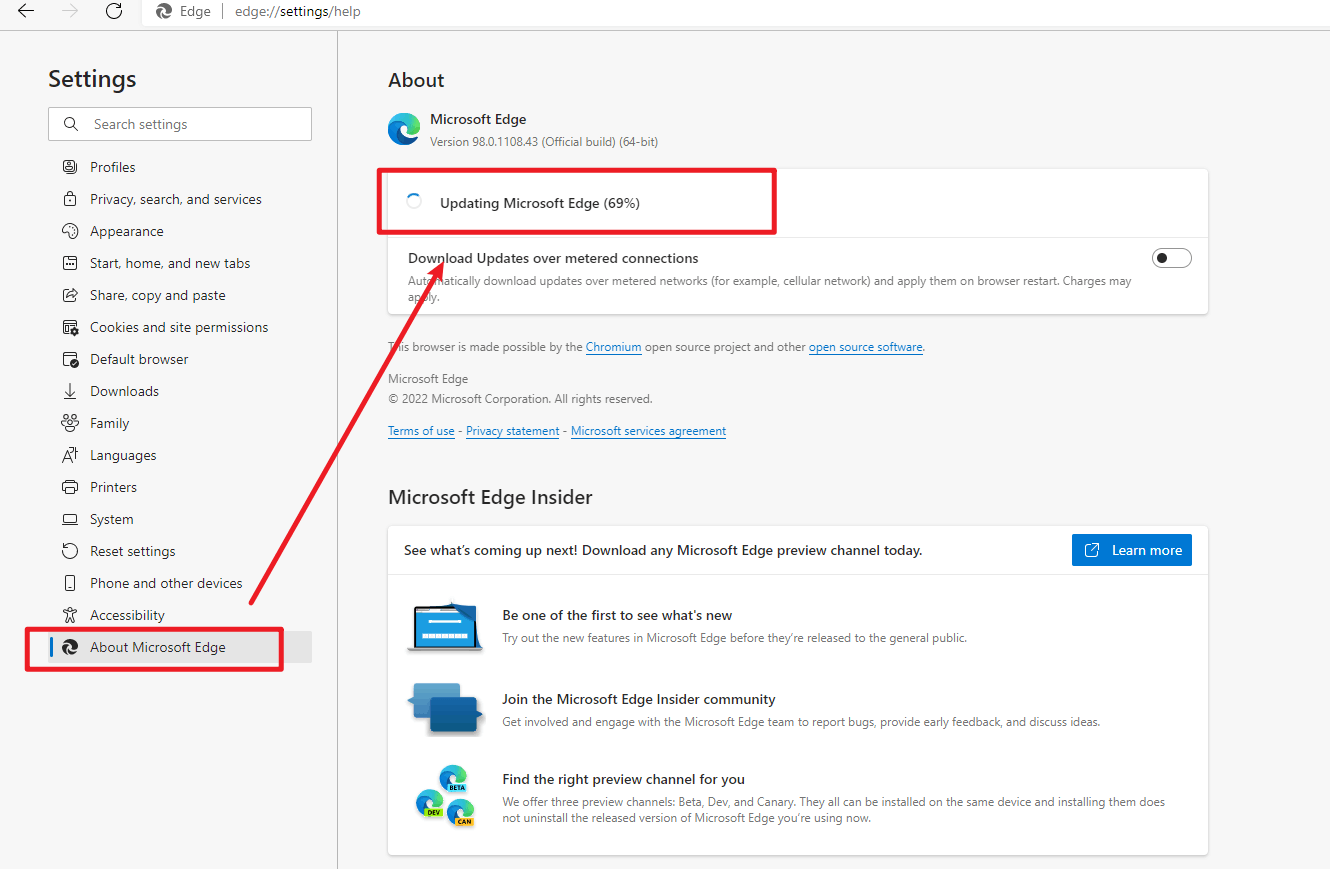This screenshot has width=1330, height=869.
Task: Click the padlock icon for Privacy settings
Action: click(70, 199)
